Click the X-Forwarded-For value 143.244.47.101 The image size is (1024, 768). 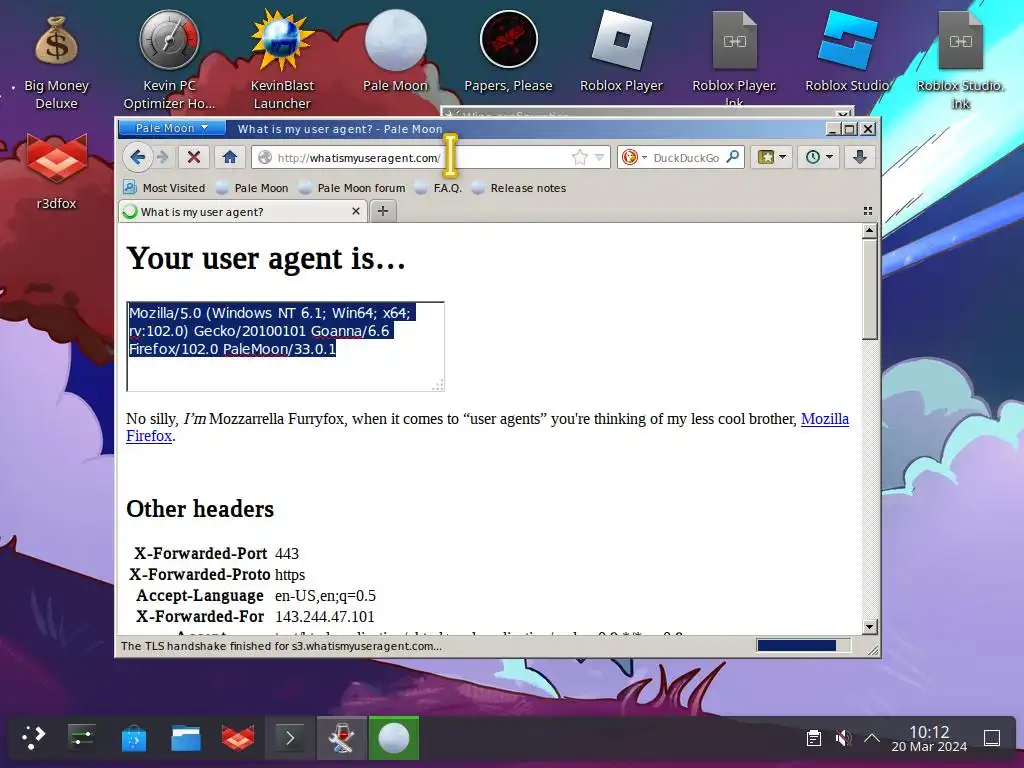[x=325, y=616]
